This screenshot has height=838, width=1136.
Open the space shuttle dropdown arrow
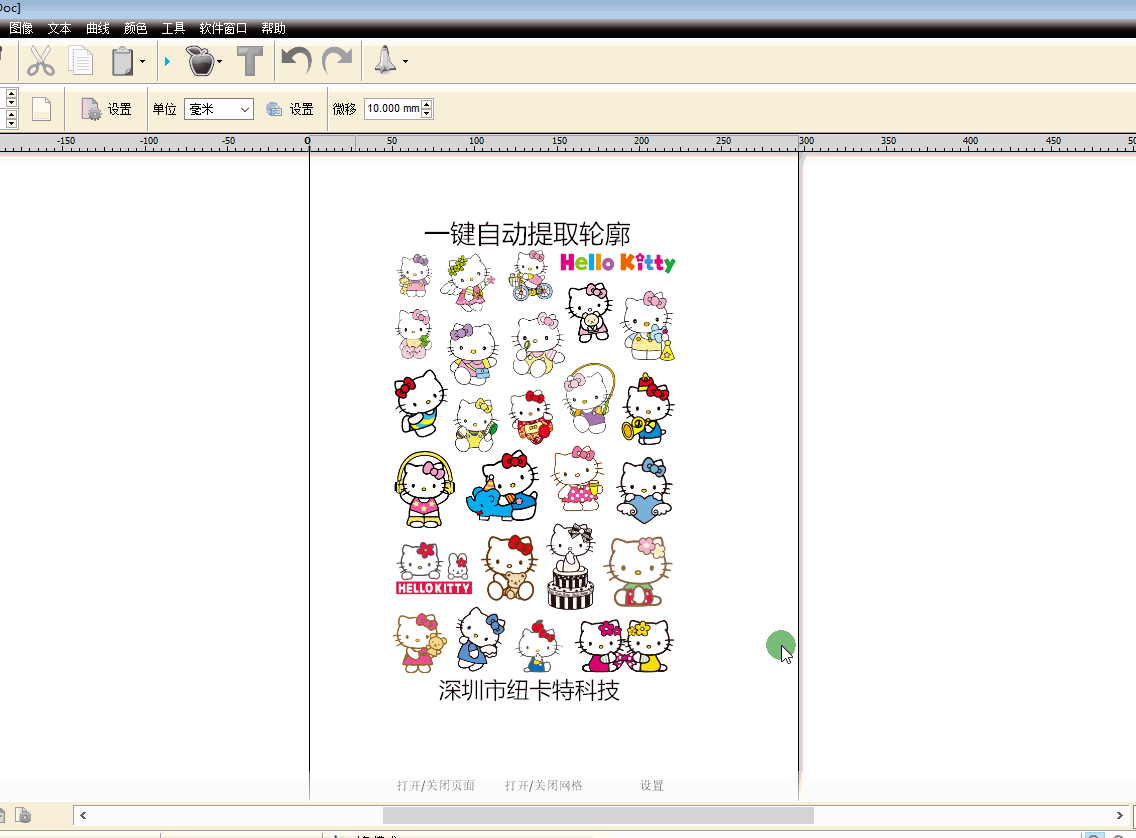pos(405,62)
